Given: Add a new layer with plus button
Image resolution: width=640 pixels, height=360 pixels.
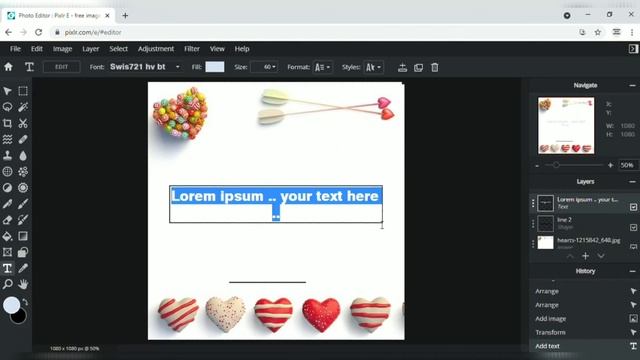Looking at the screenshot, I should click(585, 256).
